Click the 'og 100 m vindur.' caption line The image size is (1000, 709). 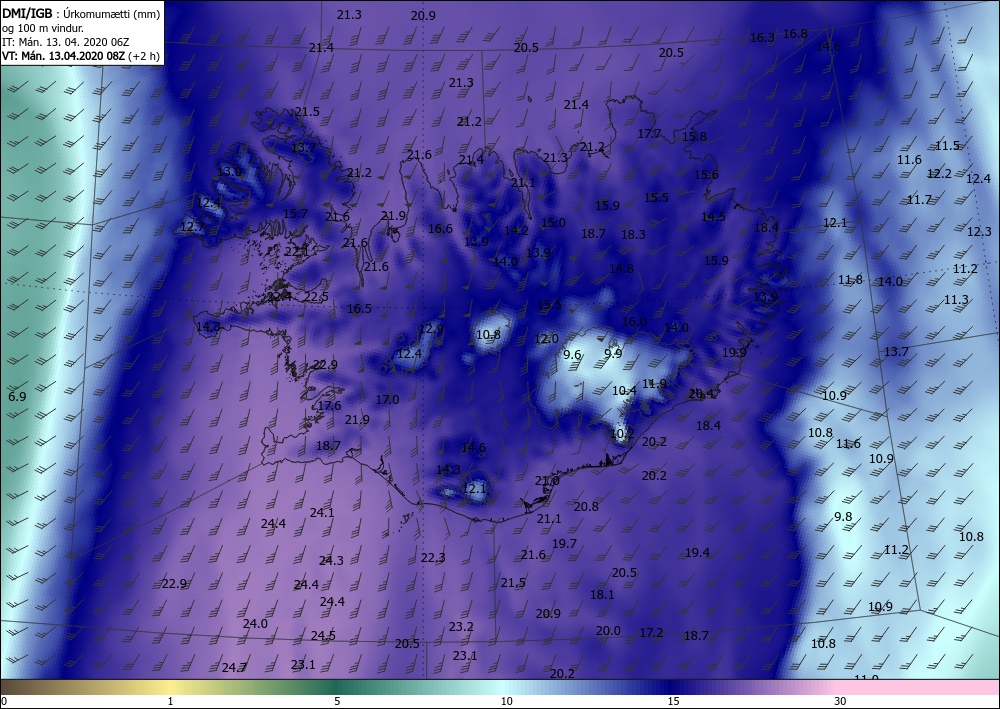43,28
